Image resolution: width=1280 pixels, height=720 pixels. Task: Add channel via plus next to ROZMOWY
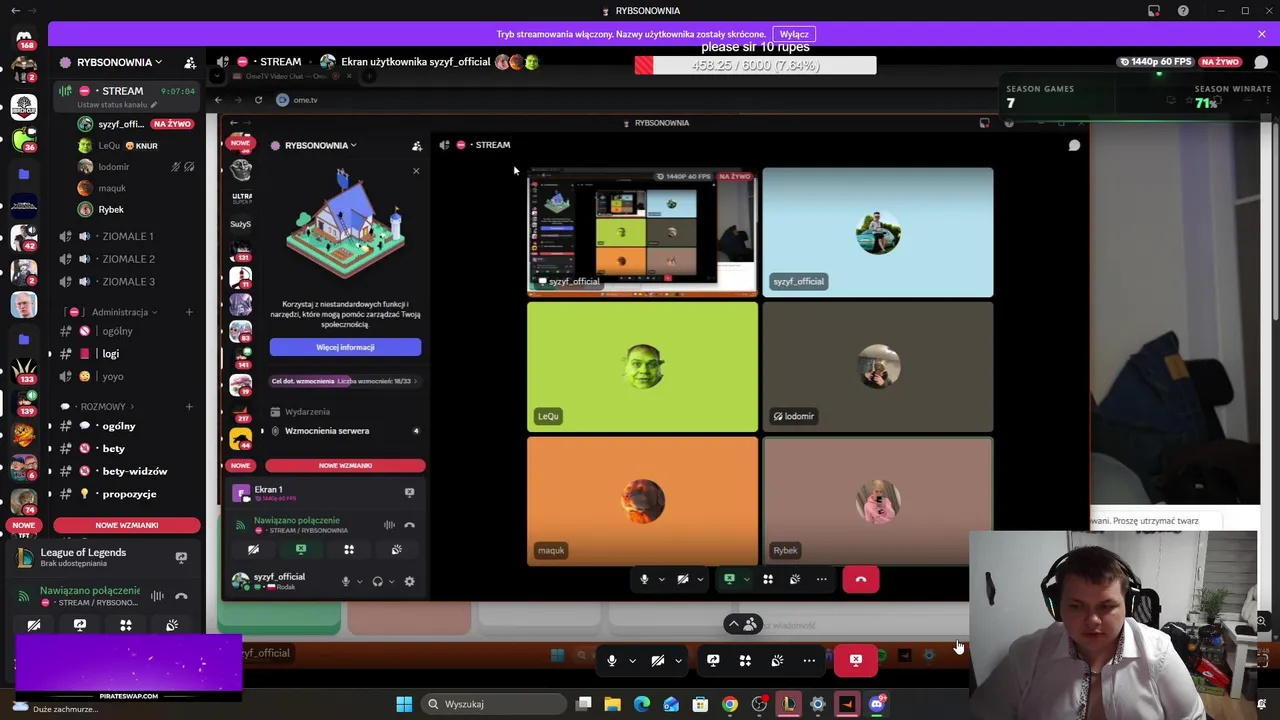tap(189, 407)
